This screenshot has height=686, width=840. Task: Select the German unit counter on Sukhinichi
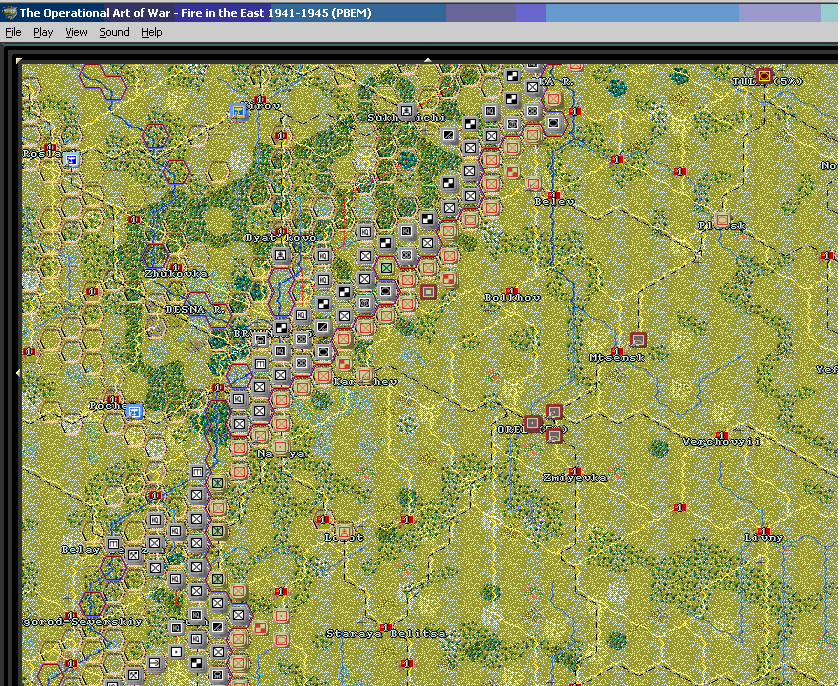coord(407,111)
